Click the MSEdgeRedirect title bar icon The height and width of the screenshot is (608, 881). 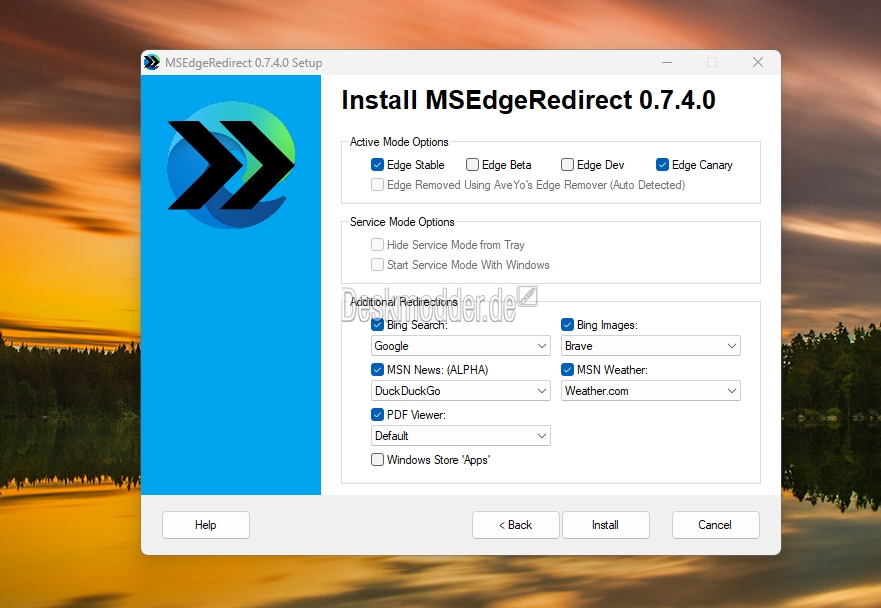pos(152,62)
